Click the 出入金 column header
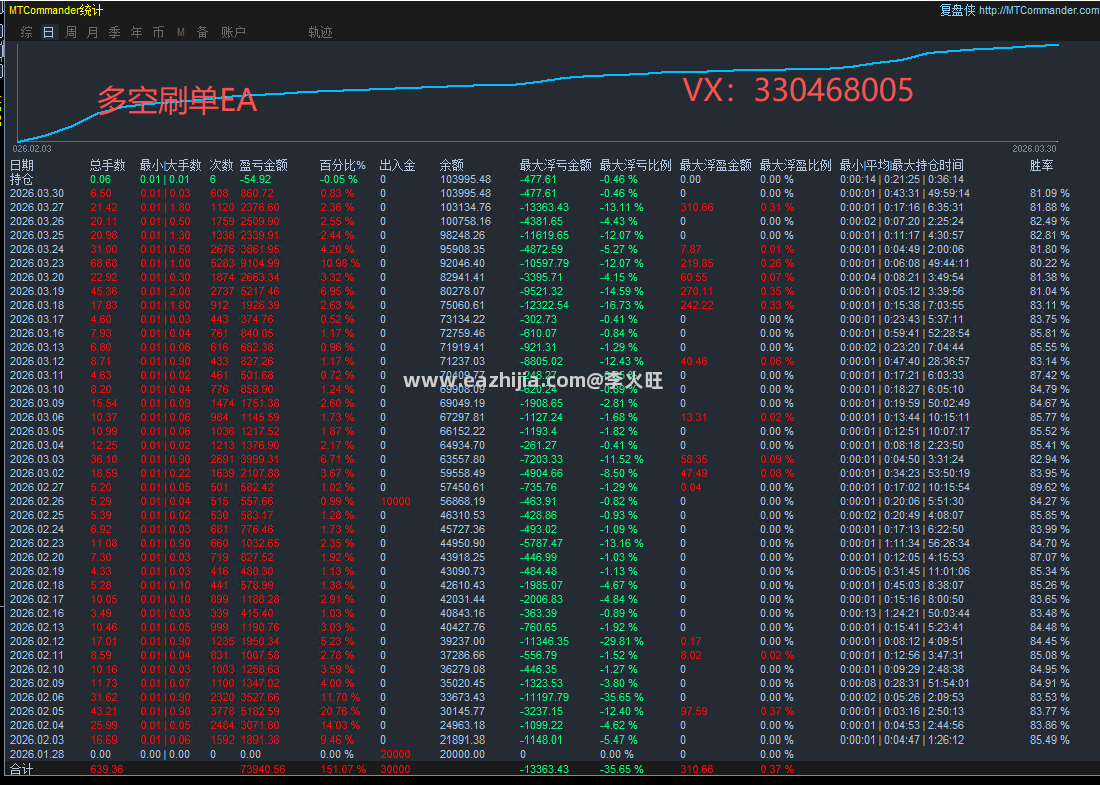The image size is (1100, 785). pos(397,166)
